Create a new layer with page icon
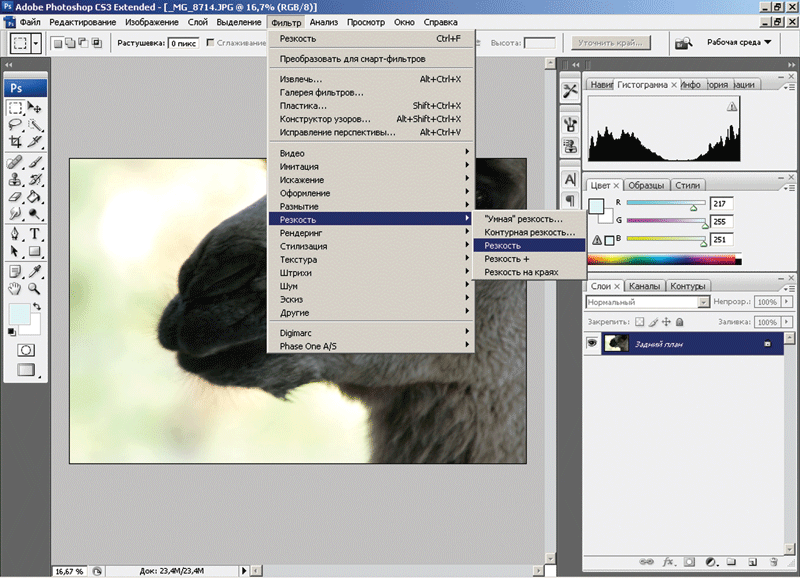Image resolution: width=800 pixels, height=578 pixels. [x=753, y=562]
